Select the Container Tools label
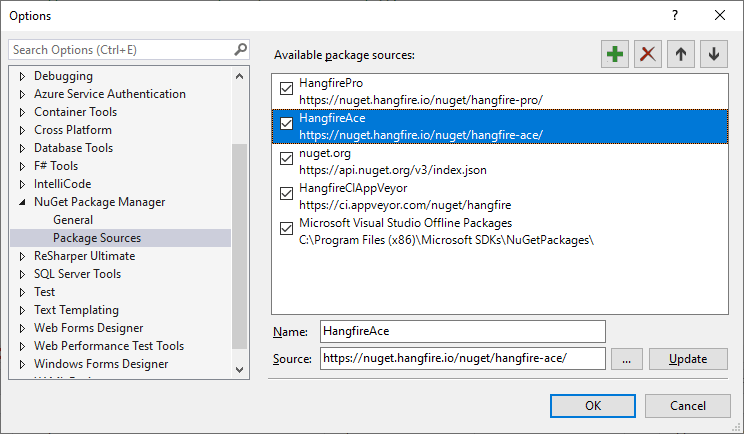Viewport: 744px width, 434px height. click(75, 112)
